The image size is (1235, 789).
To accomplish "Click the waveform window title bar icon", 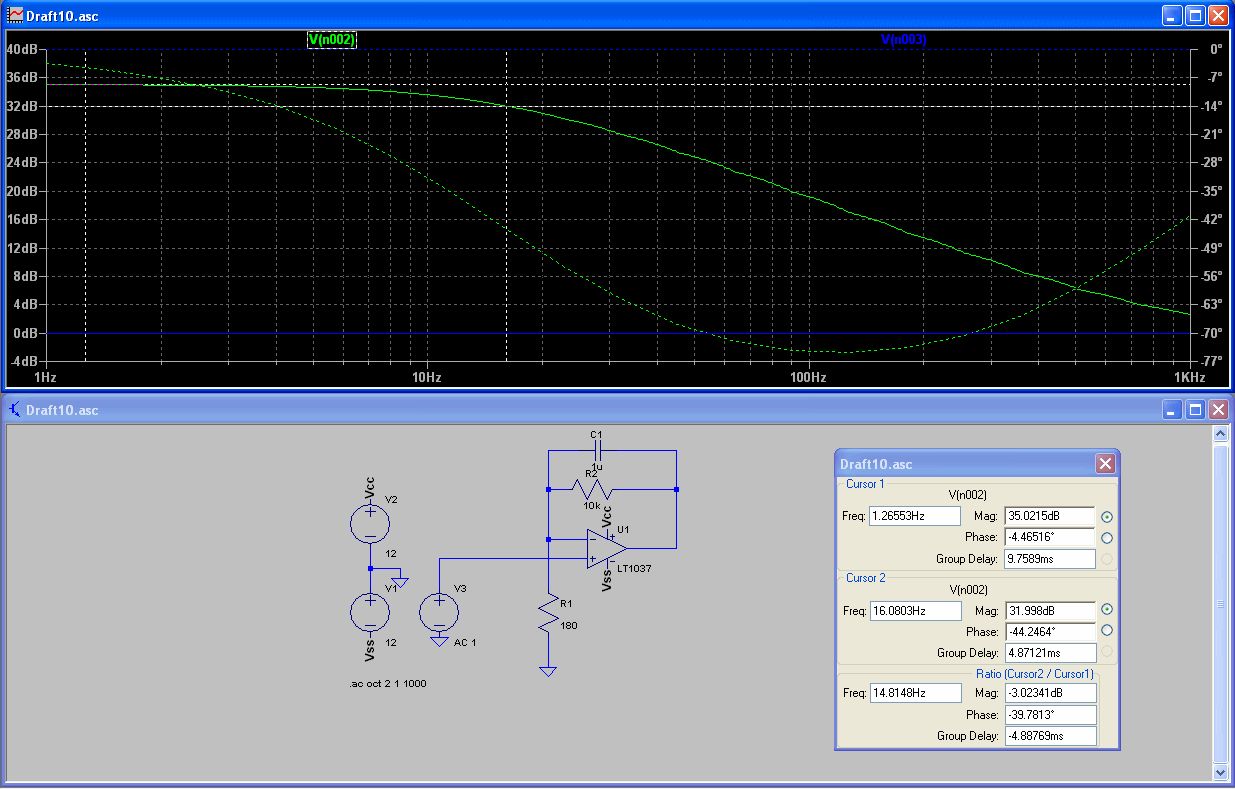I will tap(16, 16).
